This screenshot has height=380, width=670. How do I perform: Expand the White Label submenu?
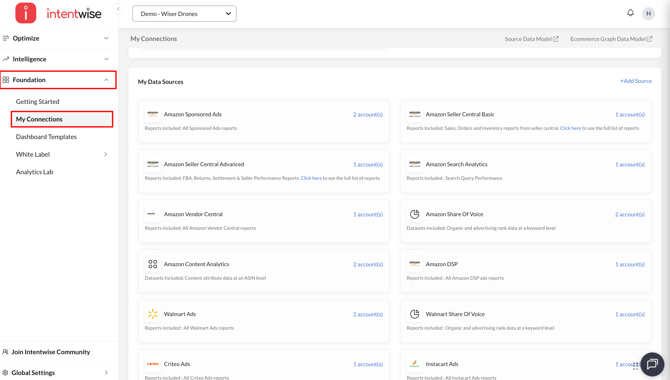point(62,154)
